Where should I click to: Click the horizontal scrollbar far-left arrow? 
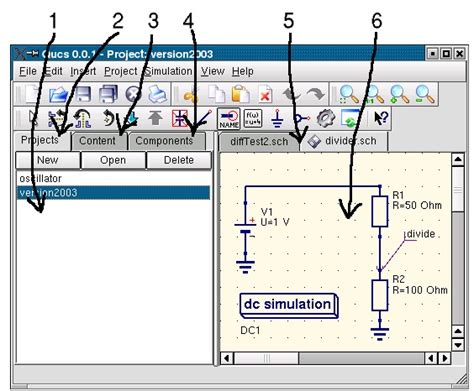click(227, 359)
